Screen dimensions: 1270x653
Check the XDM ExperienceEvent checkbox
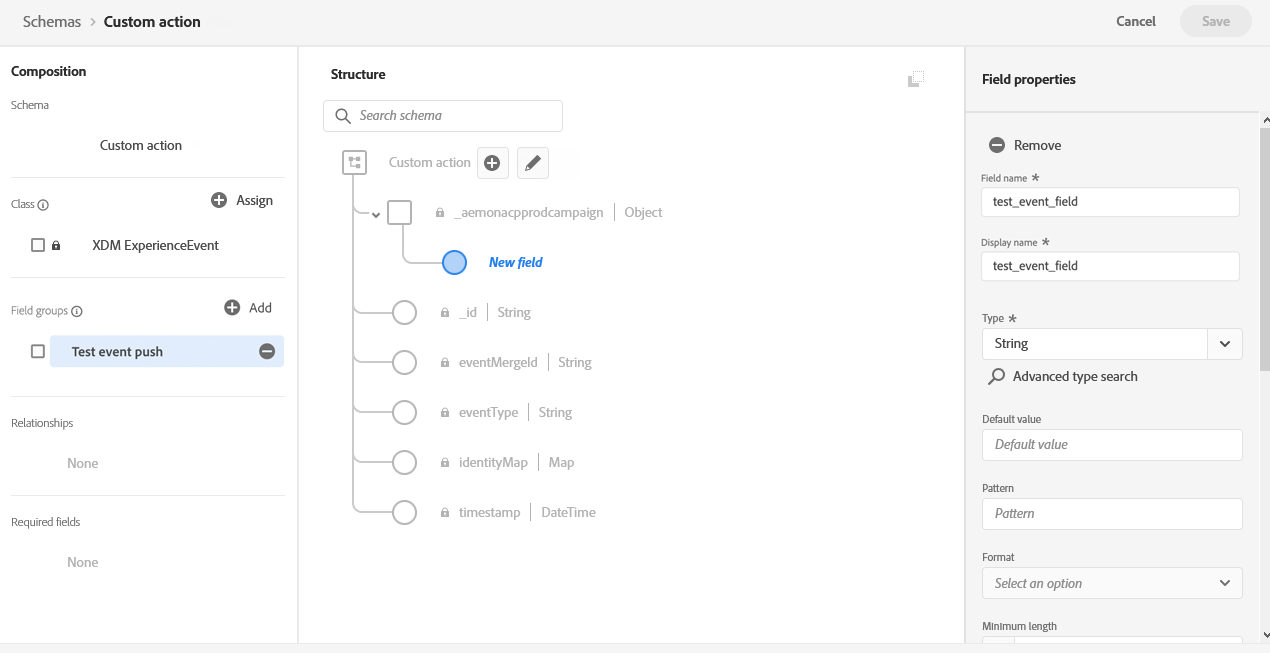pos(38,245)
